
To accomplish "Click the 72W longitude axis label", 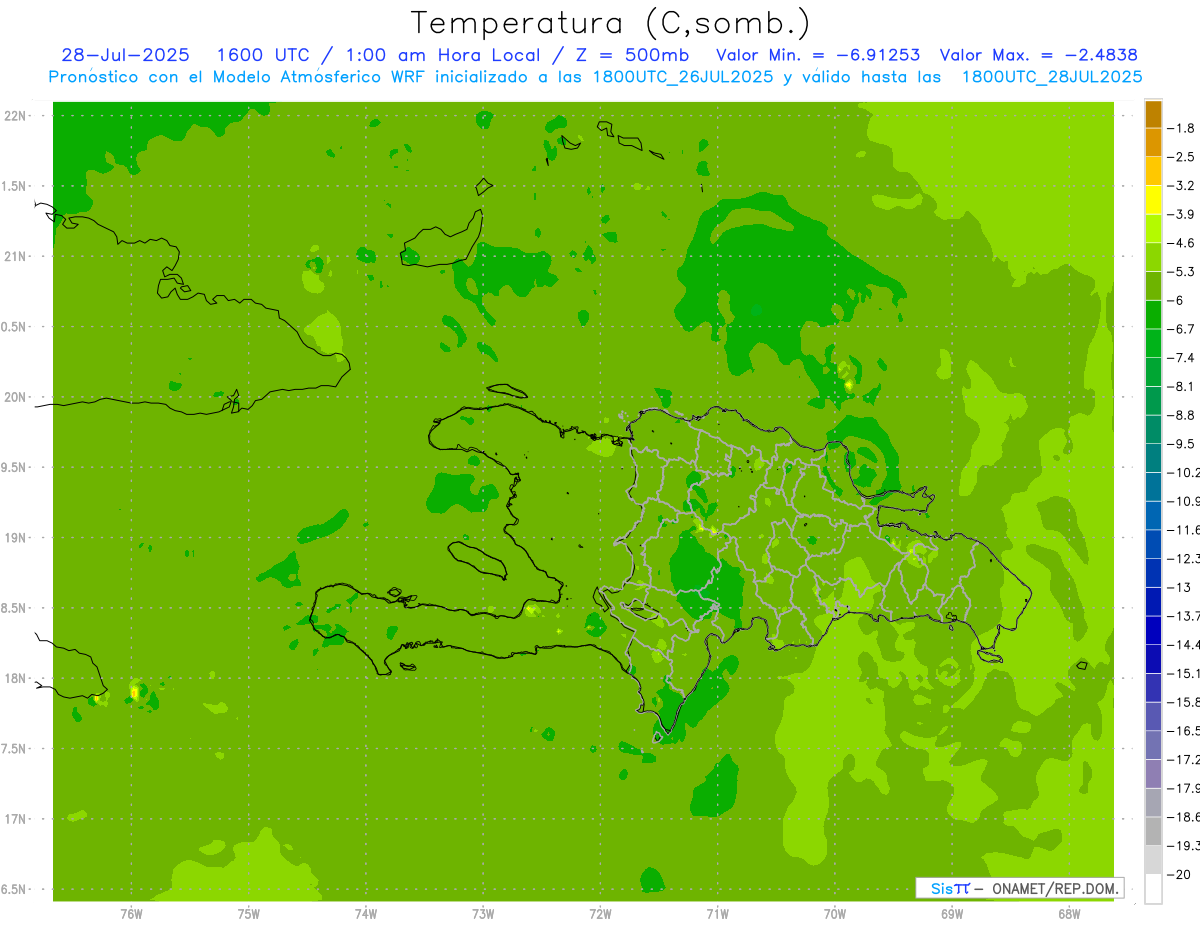I will [x=600, y=913].
